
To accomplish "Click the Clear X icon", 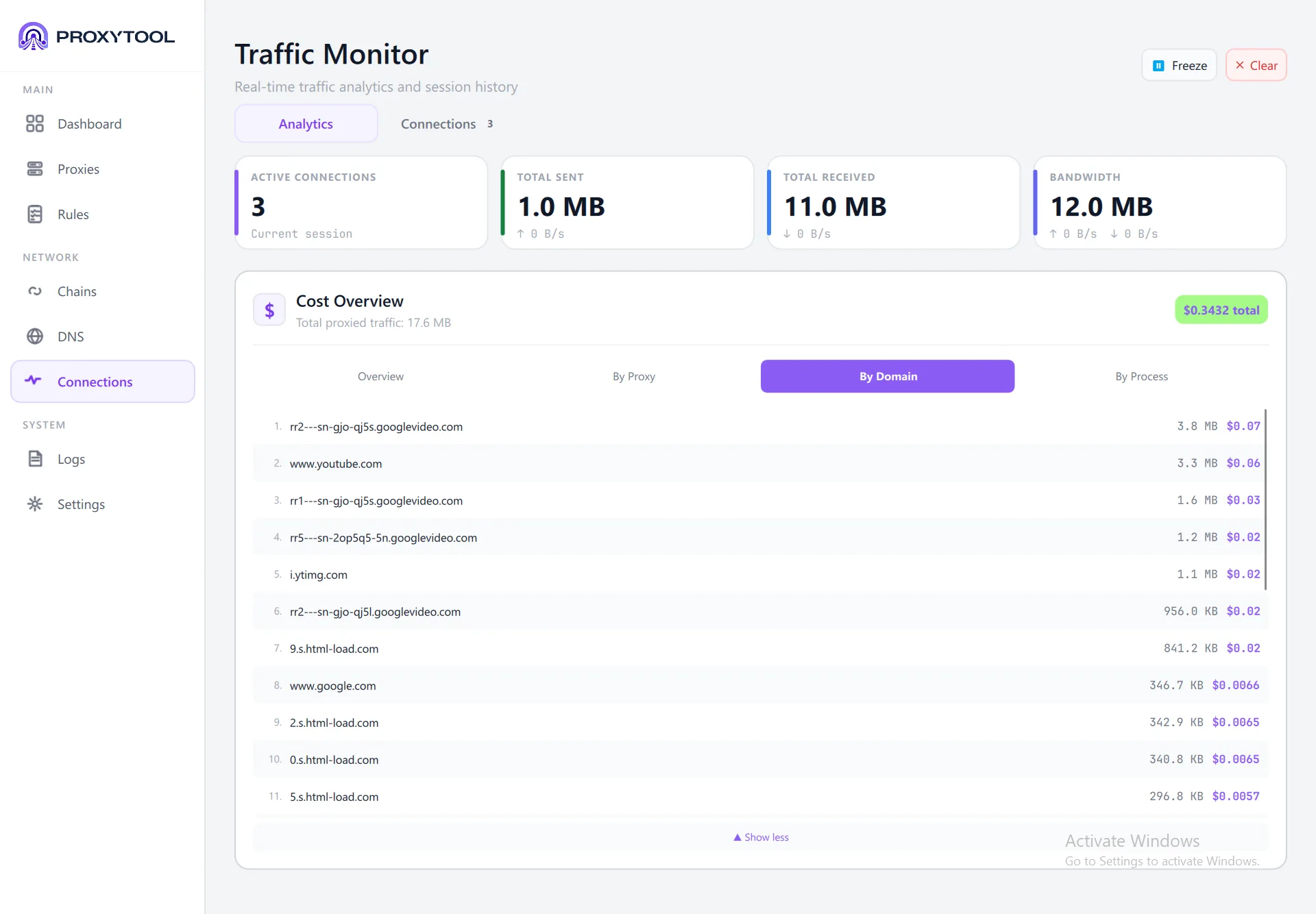I will click(x=1239, y=65).
